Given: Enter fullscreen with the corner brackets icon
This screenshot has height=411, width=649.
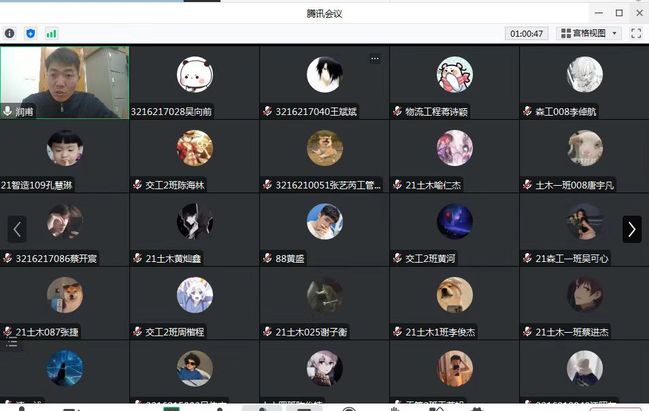Looking at the screenshot, I should pos(636,33).
